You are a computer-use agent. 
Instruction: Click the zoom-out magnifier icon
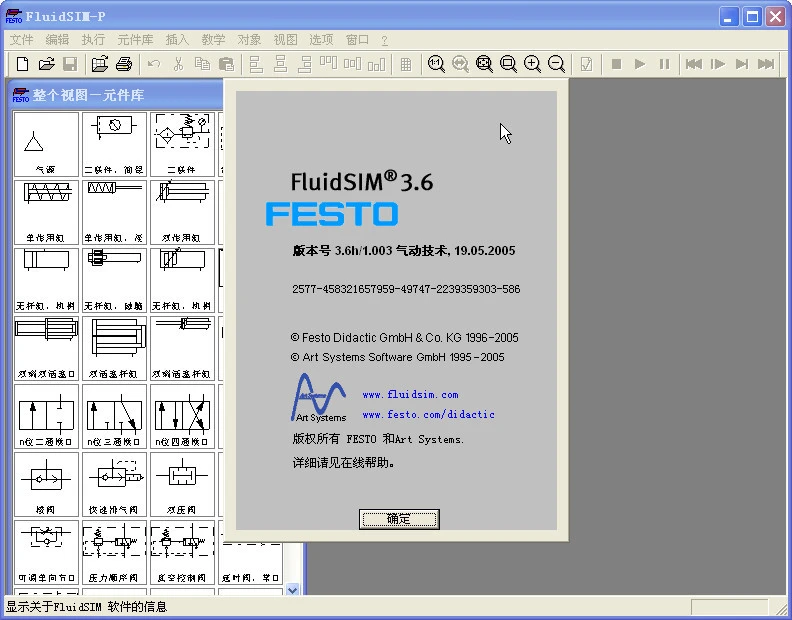click(556, 64)
